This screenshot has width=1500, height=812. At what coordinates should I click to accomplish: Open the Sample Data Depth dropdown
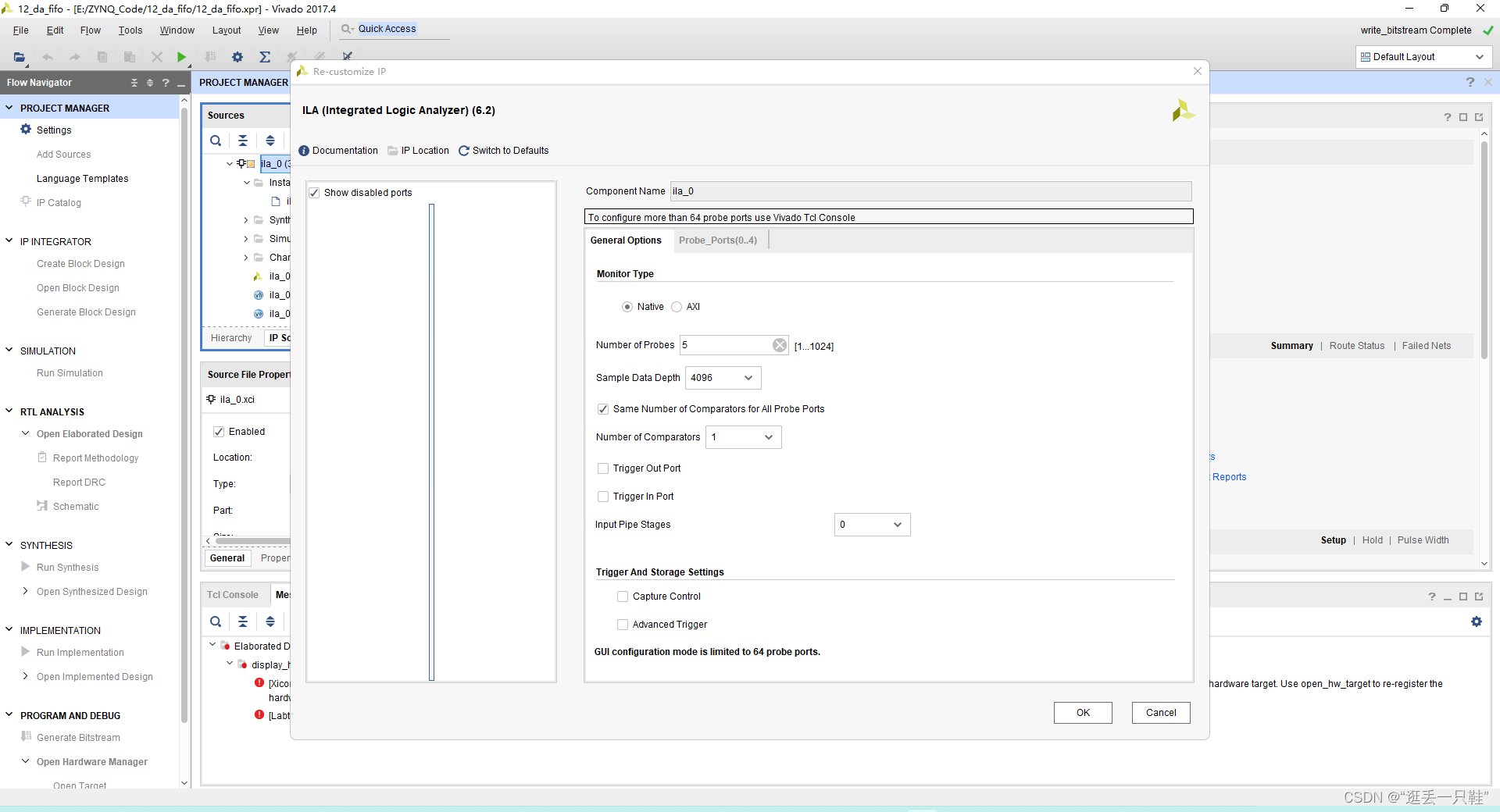(x=723, y=378)
